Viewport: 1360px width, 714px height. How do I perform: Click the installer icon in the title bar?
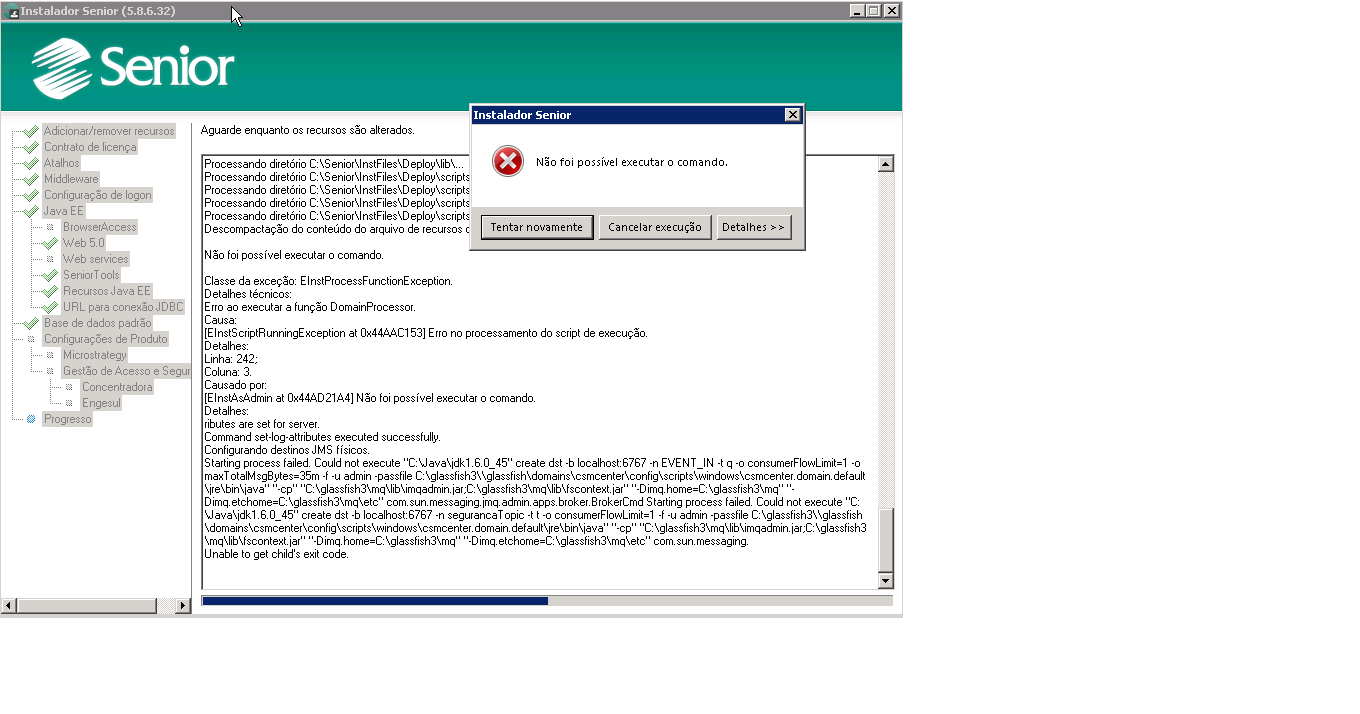pyautogui.click(x=12, y=12)
